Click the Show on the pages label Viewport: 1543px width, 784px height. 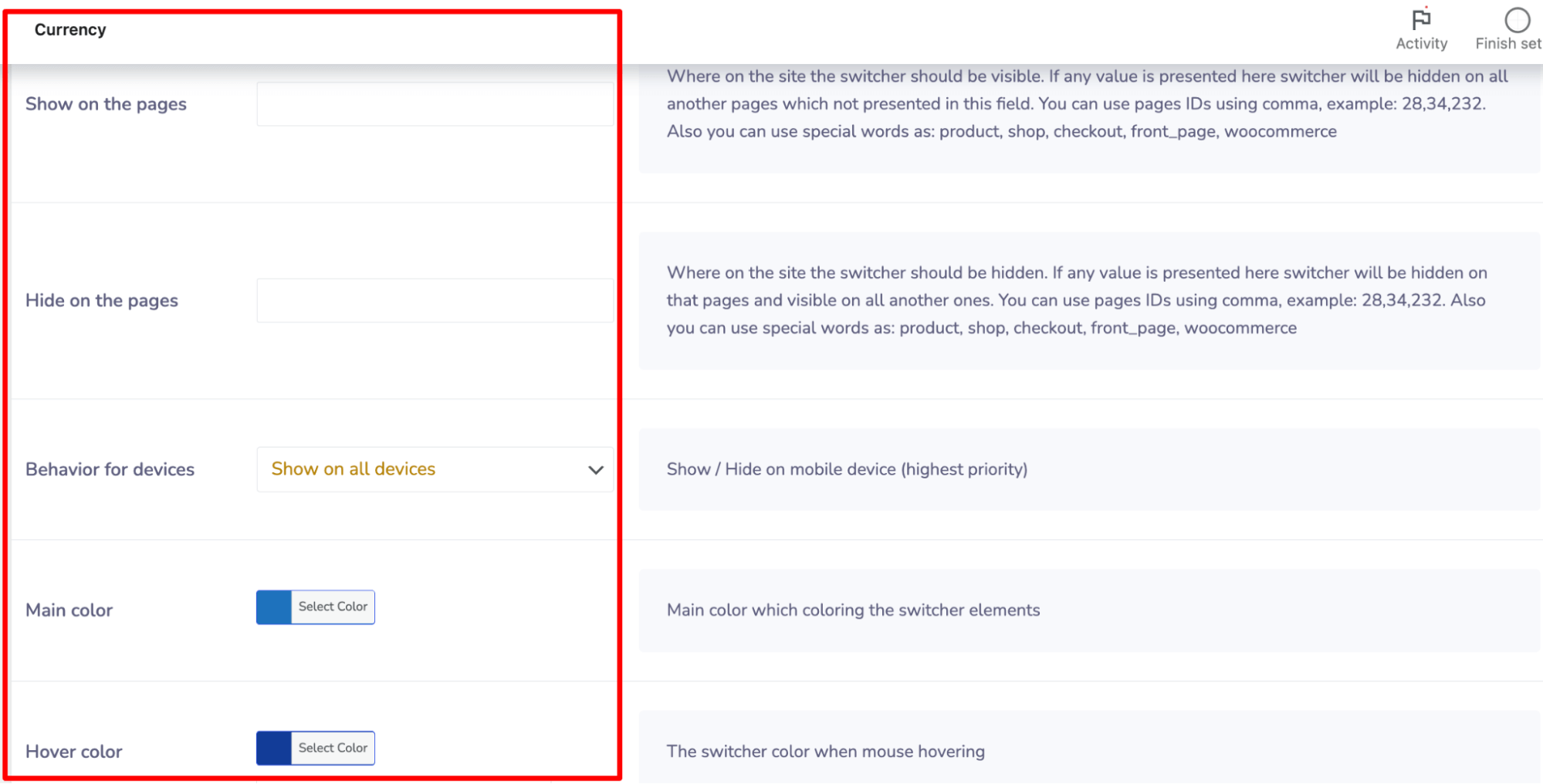point(106,104)
